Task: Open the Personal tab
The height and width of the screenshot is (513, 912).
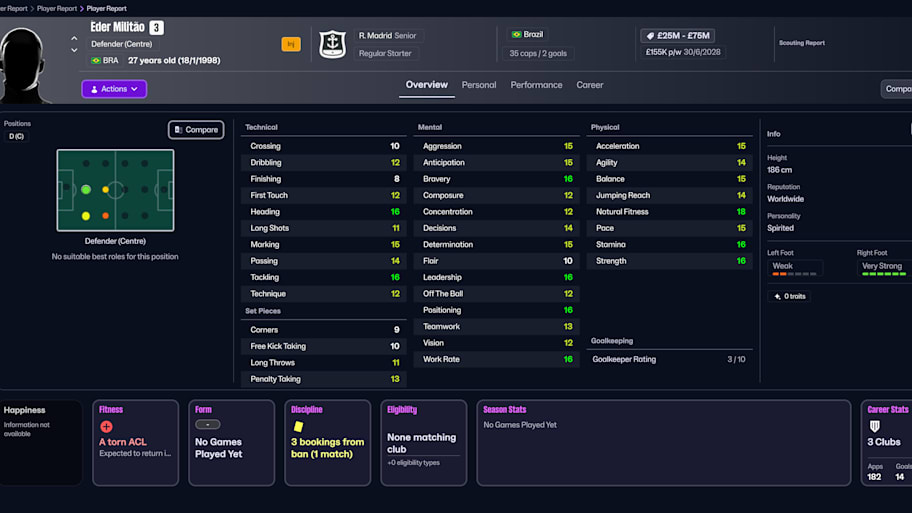Action: (479, 85)
